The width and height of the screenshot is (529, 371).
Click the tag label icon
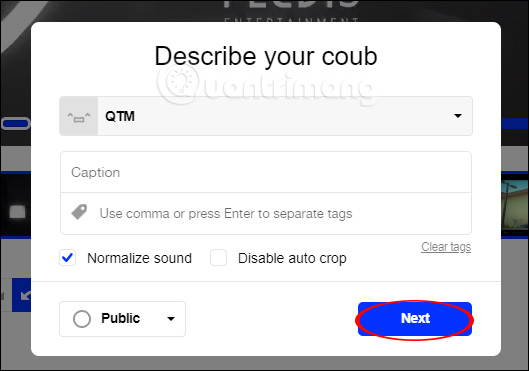click(x=79, y=212)
